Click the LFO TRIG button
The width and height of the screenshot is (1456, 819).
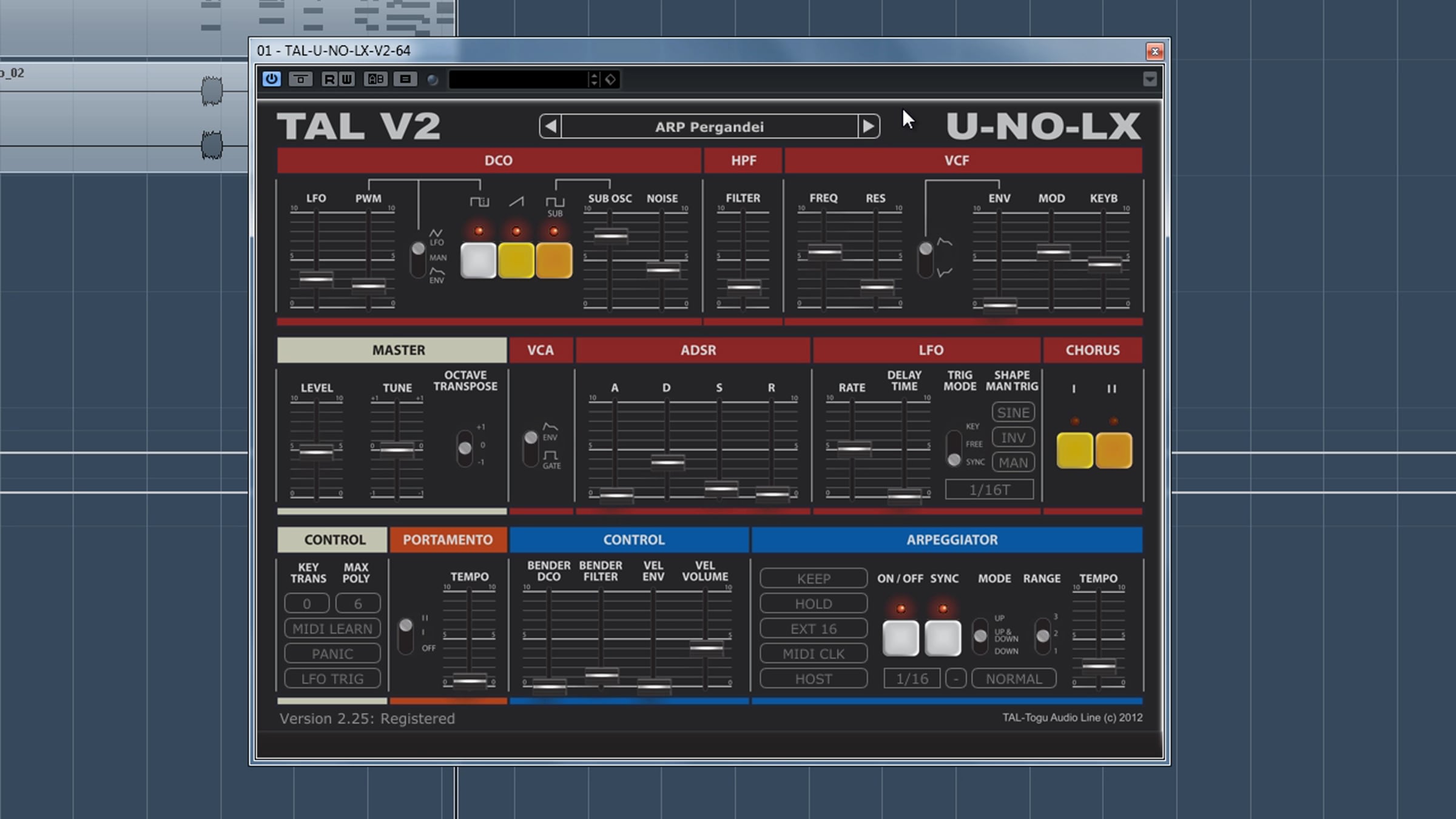[x=332, y=678]
